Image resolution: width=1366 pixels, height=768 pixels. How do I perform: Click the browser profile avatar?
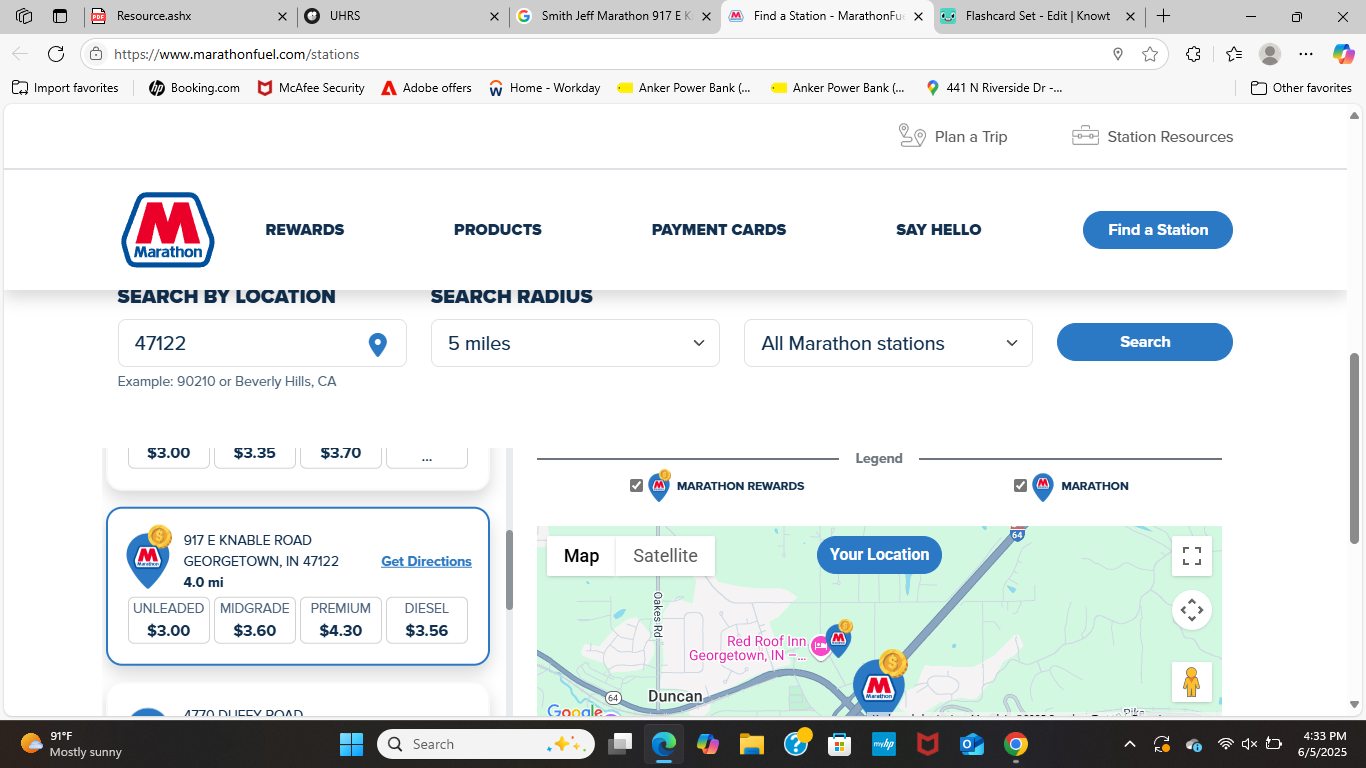(x=1270, y=54)
